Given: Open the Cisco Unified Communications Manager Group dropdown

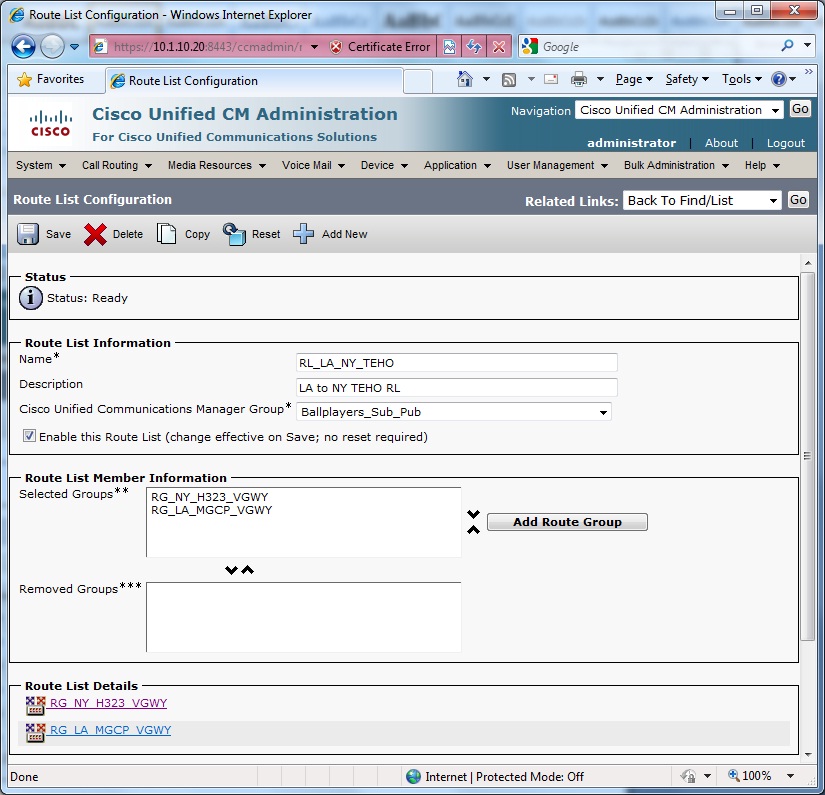Looking at the screenshot, I should [x=602, y=412].
